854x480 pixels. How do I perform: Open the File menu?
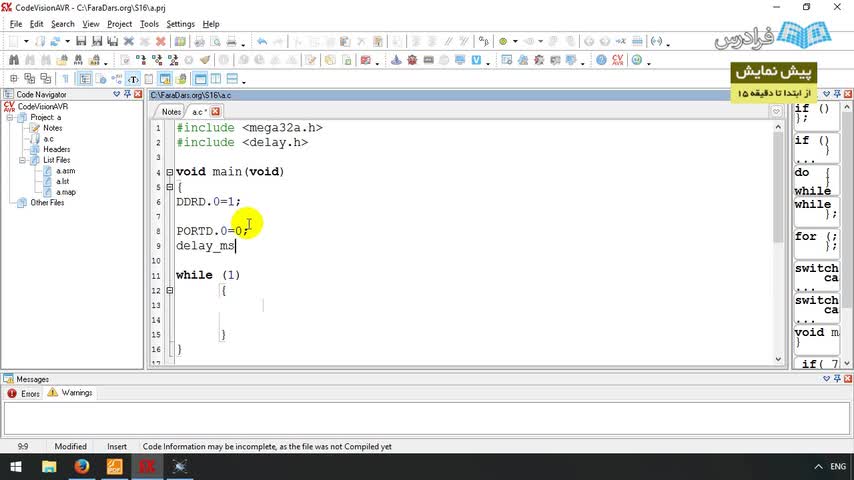click(x=16, y=24)
